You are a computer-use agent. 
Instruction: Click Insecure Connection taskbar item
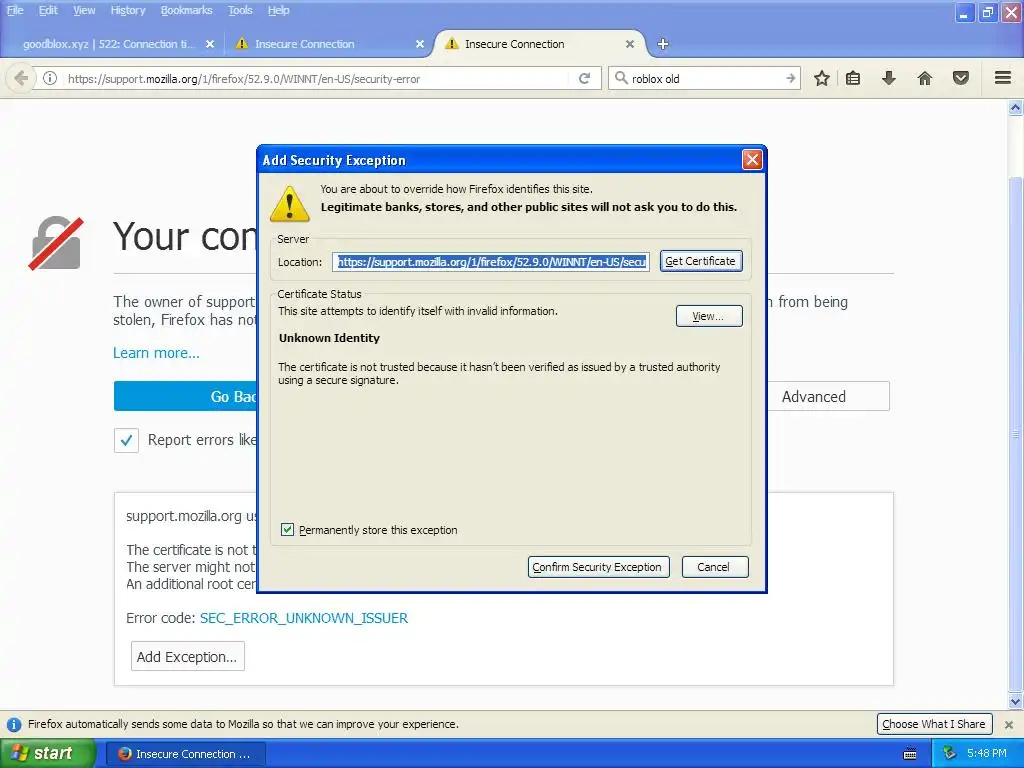(186, 754)
